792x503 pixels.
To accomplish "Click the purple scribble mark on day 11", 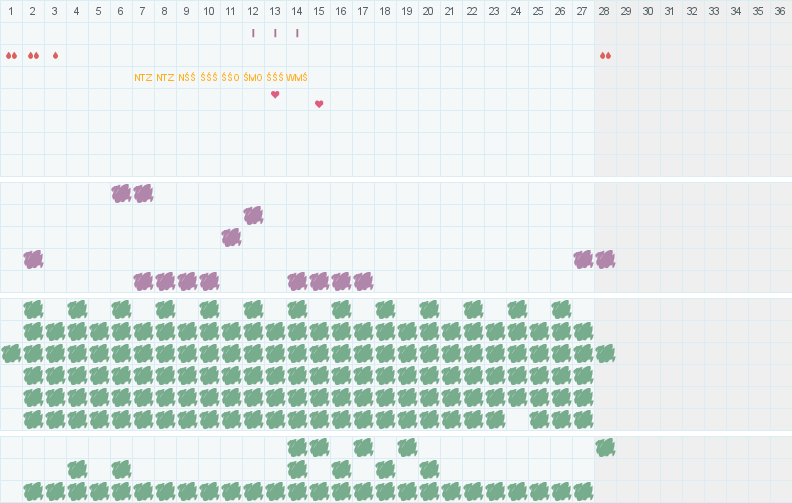I will tap(231, 237).
